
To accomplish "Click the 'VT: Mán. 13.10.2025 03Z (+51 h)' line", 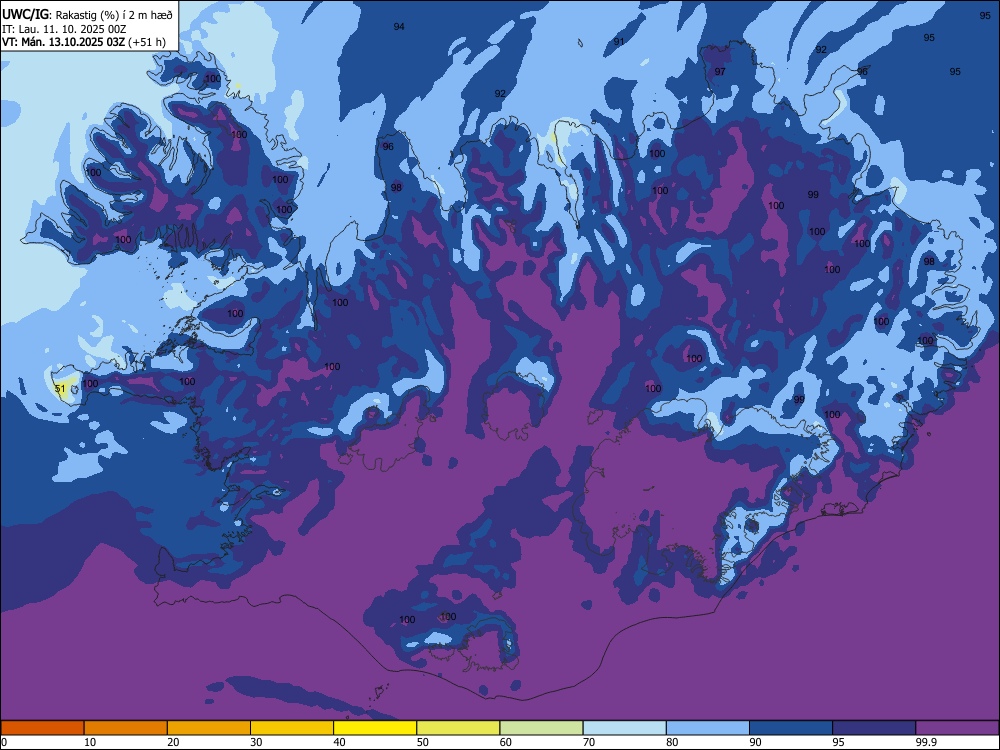I will pos(84,42).
